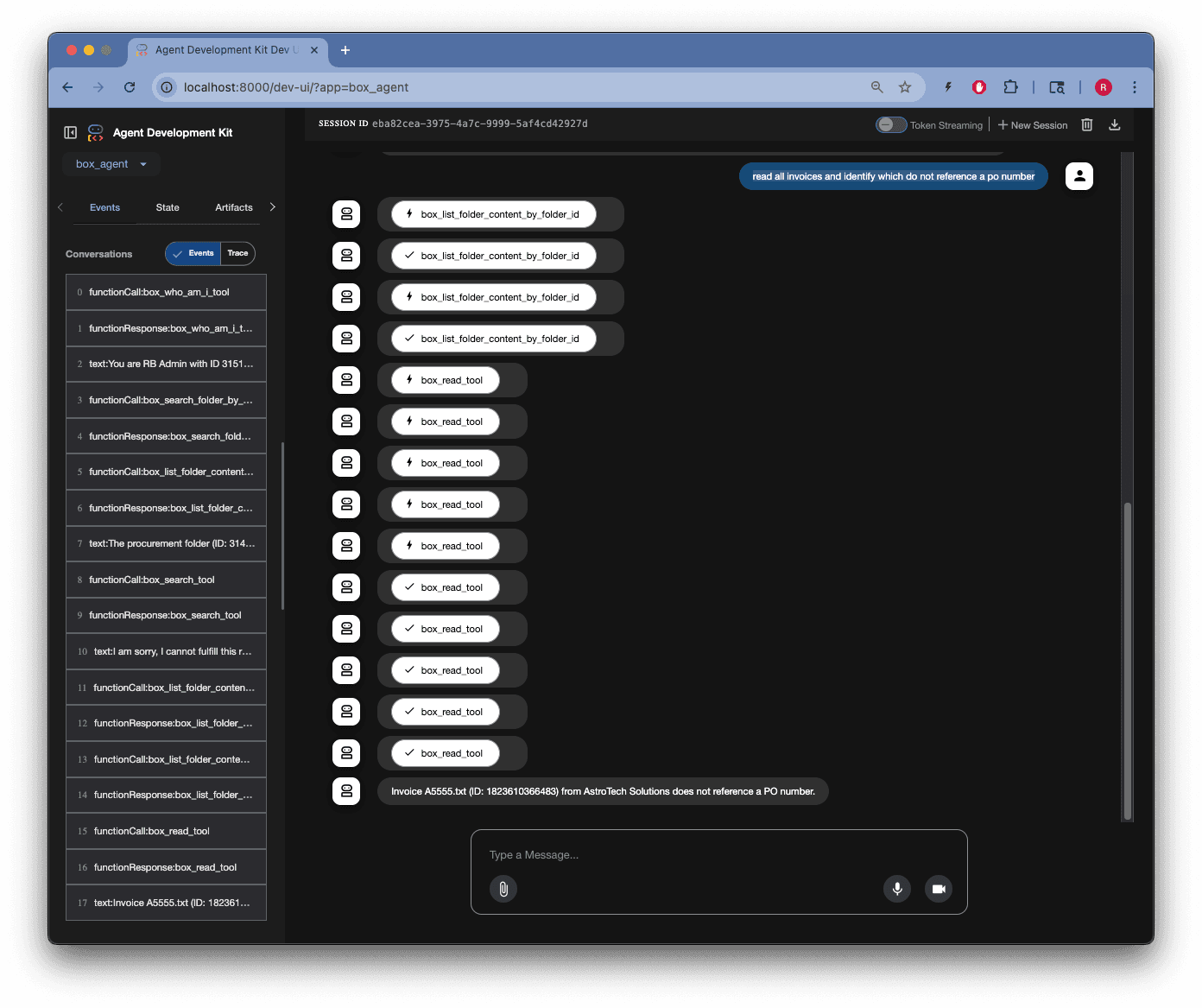Click the Type a Message input field
Screen dimensions: 1202x1008
tap(717, 854)
